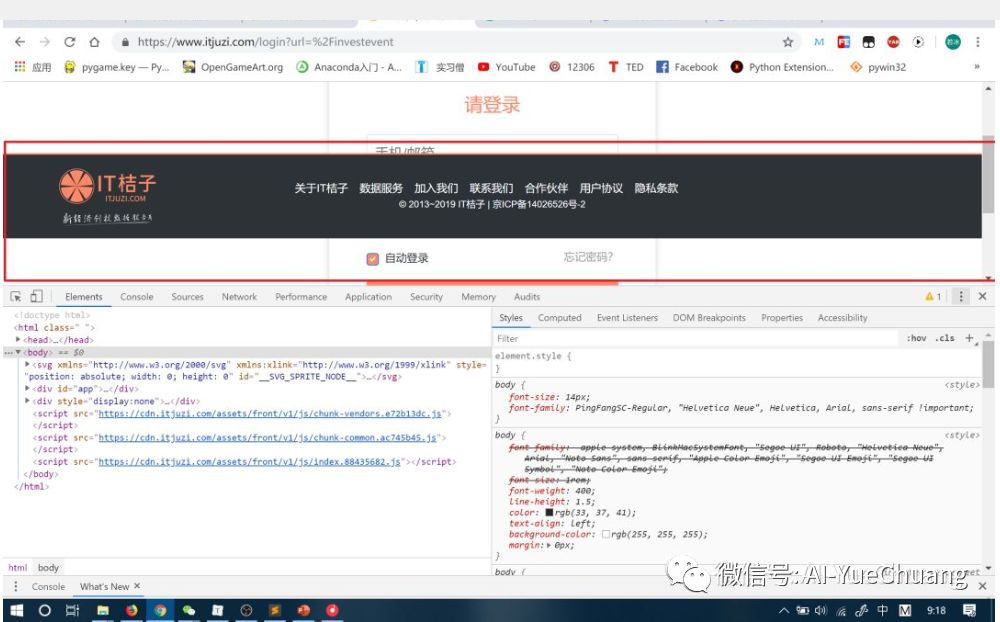1000x622 pixels.
Task: Toggle the :hov element state panel
Action: [x=916, y=338]
